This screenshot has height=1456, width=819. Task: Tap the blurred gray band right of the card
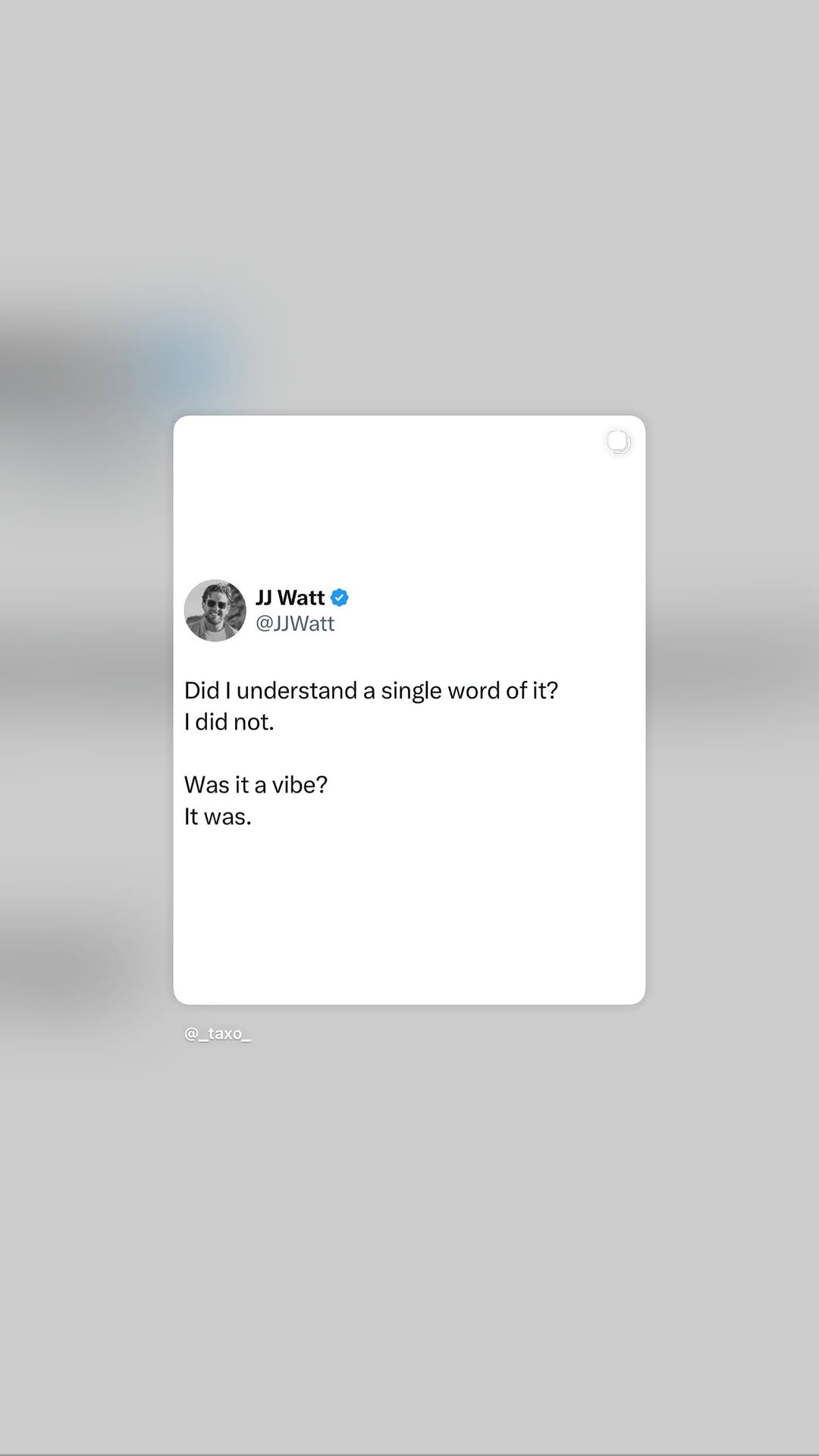point(732,667)
